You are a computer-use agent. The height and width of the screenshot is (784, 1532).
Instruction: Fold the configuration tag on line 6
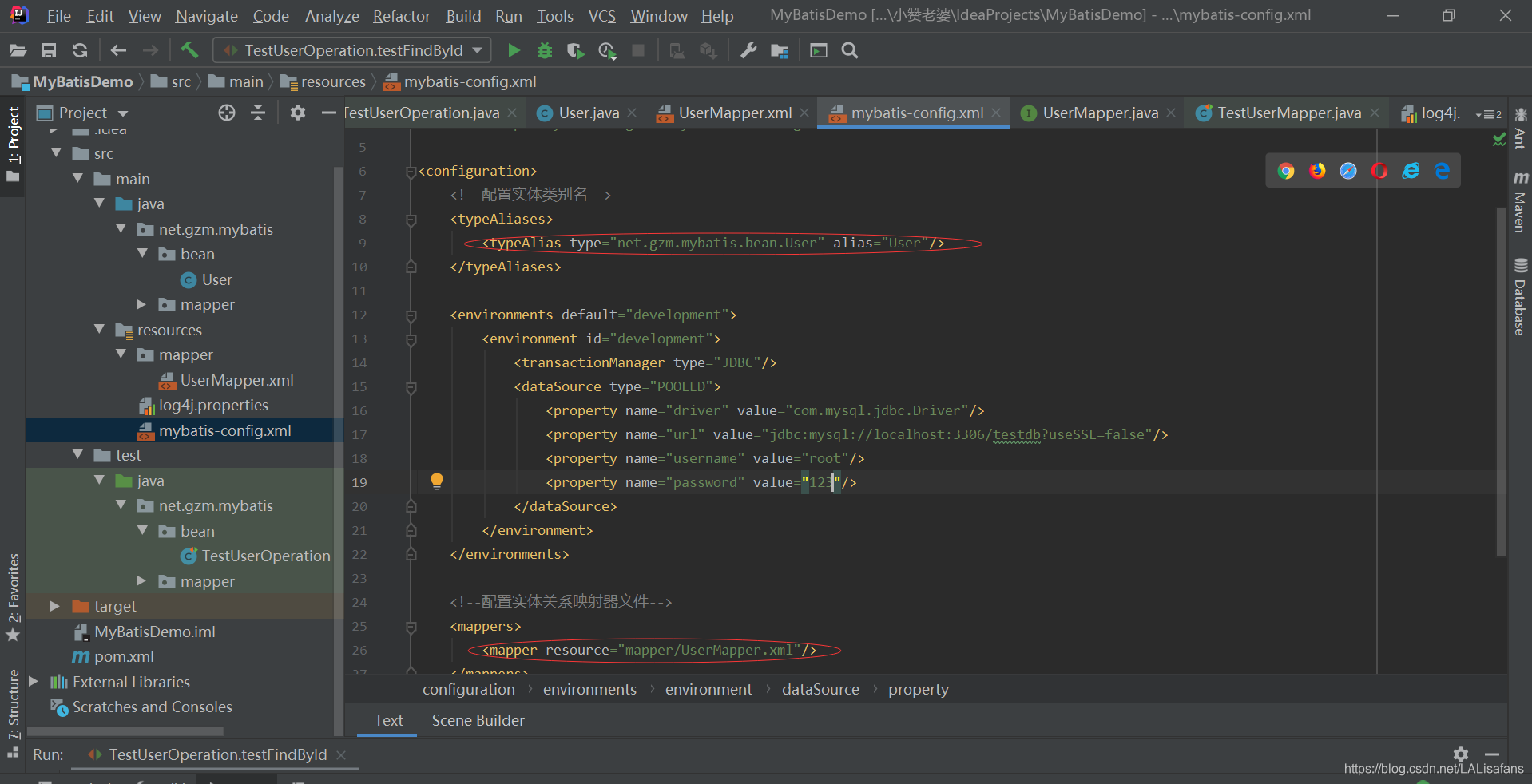411,172
